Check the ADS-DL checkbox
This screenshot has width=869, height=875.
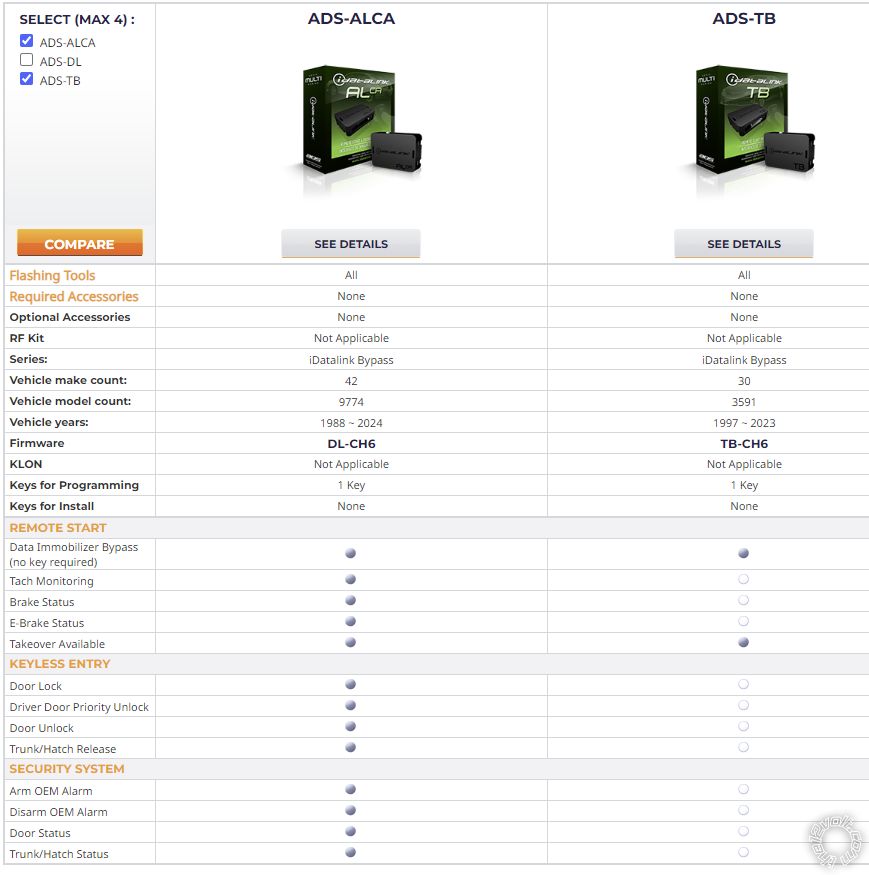pos(26,60)
